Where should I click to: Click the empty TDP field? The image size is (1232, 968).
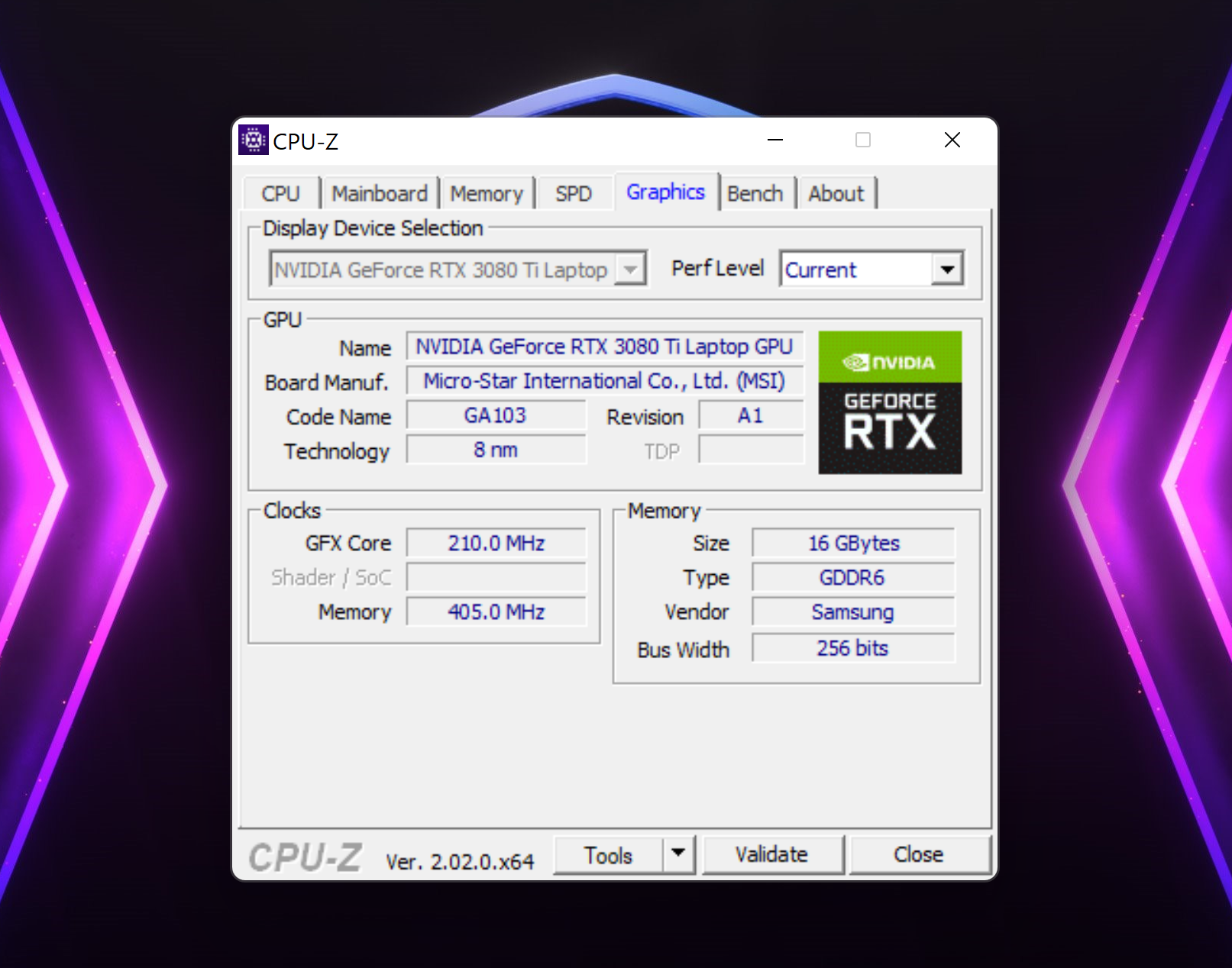click(751, 450)
